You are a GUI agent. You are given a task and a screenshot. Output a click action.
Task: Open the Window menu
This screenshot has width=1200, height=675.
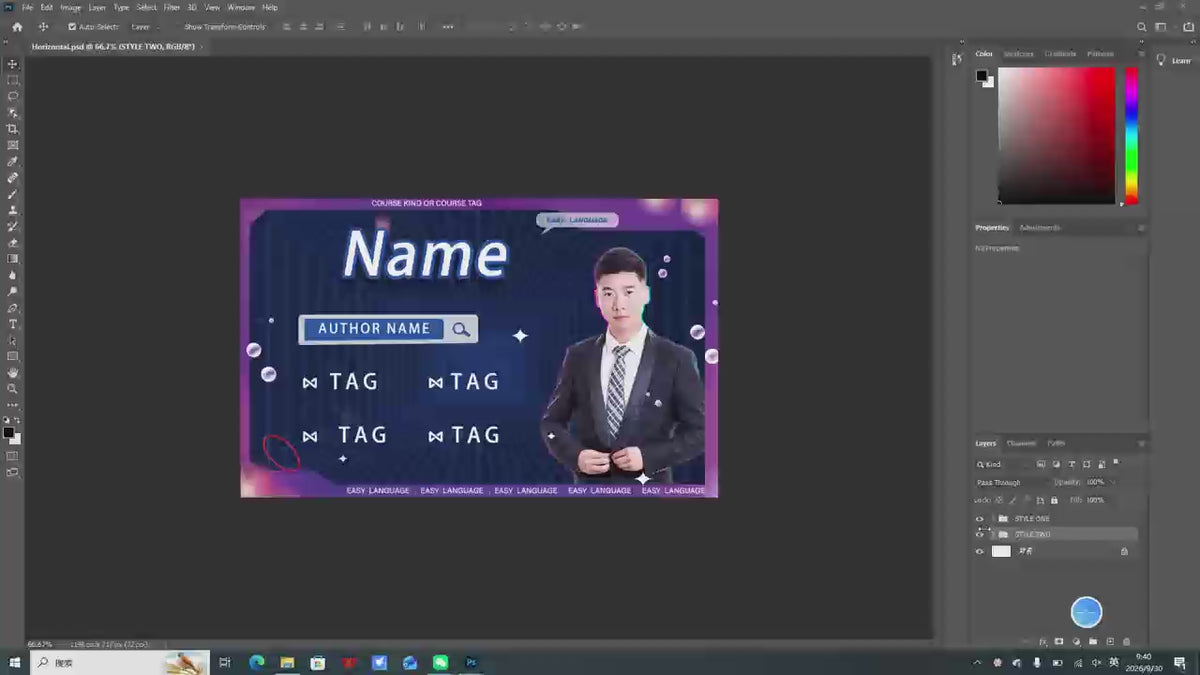click(x=241, y=7)
